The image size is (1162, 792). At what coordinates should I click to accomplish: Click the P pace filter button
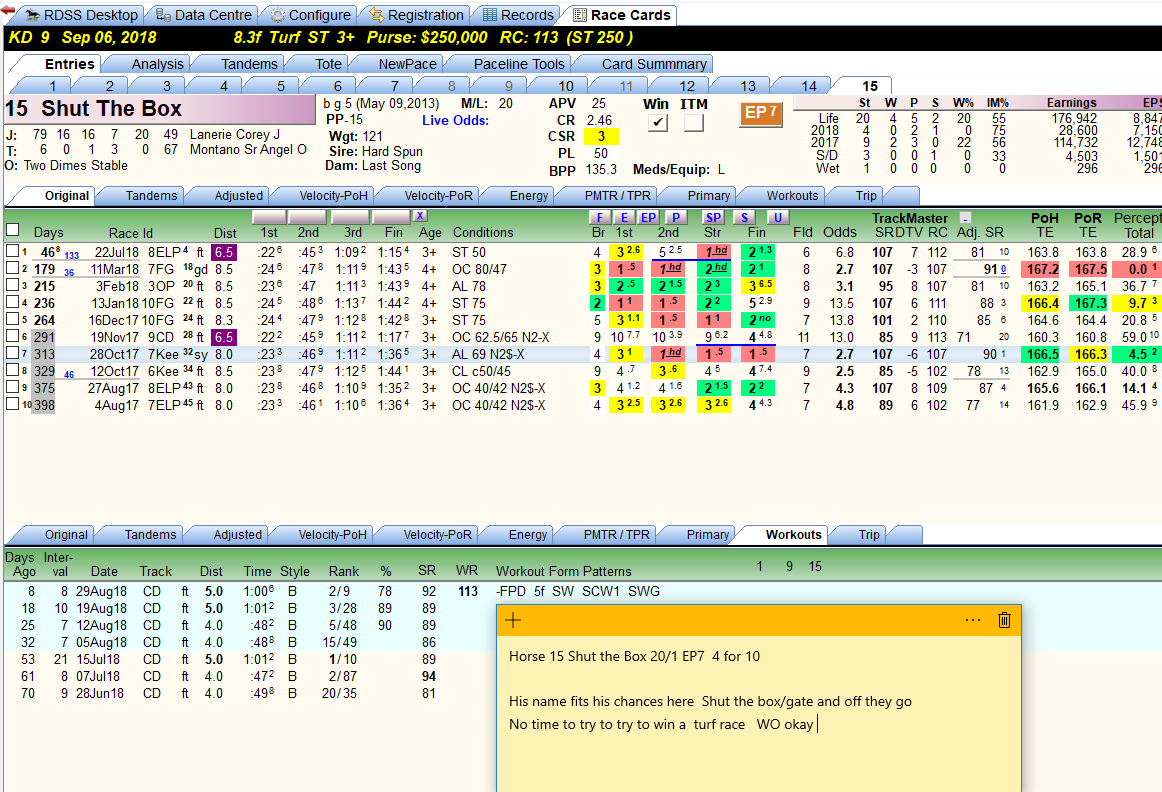[x=675, y=217]
